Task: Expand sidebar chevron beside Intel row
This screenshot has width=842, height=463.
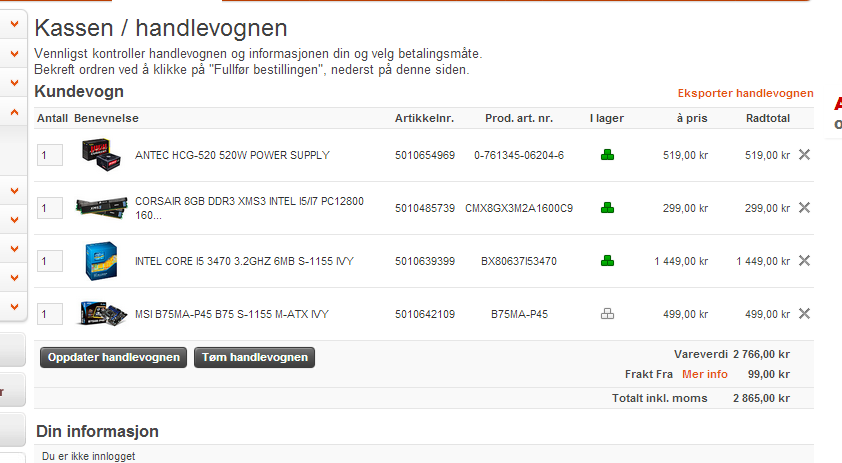Action: tap(14, 249)
